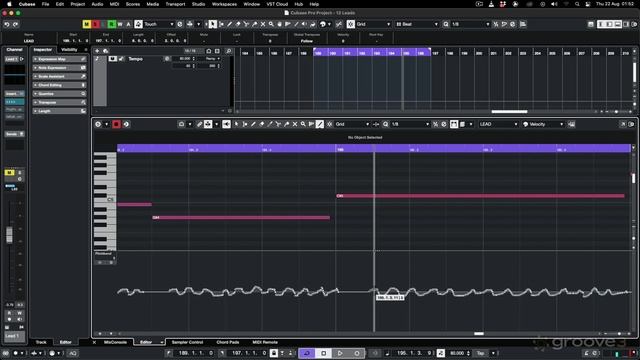The width and height of the screenshot is (640, 360).
Task: Open the 1/8 quantize preset dropdown in main toolbar
Action: (x=470, y=24)
